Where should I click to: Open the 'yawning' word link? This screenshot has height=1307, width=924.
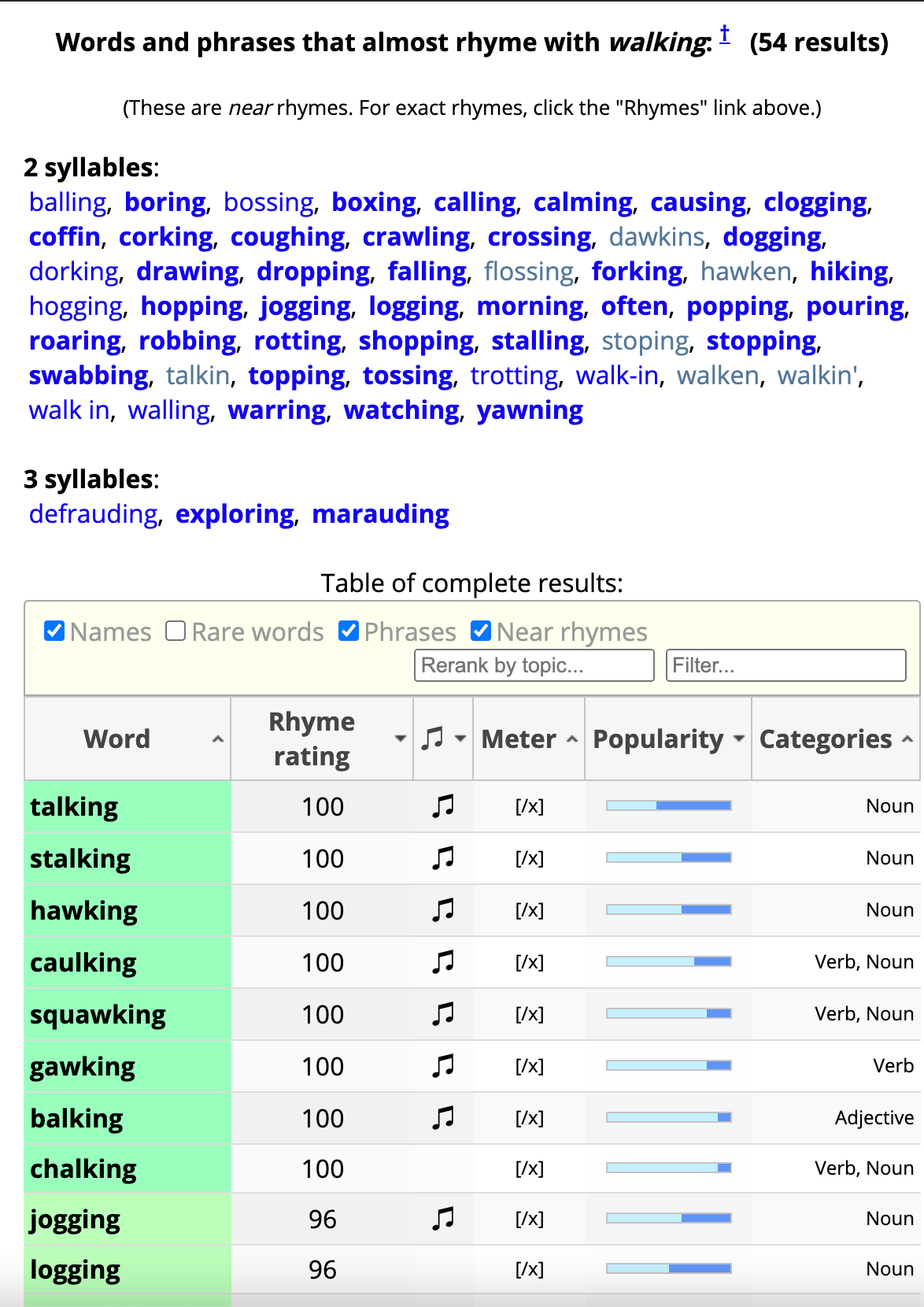pyautogui.click(x=530, y=410)
